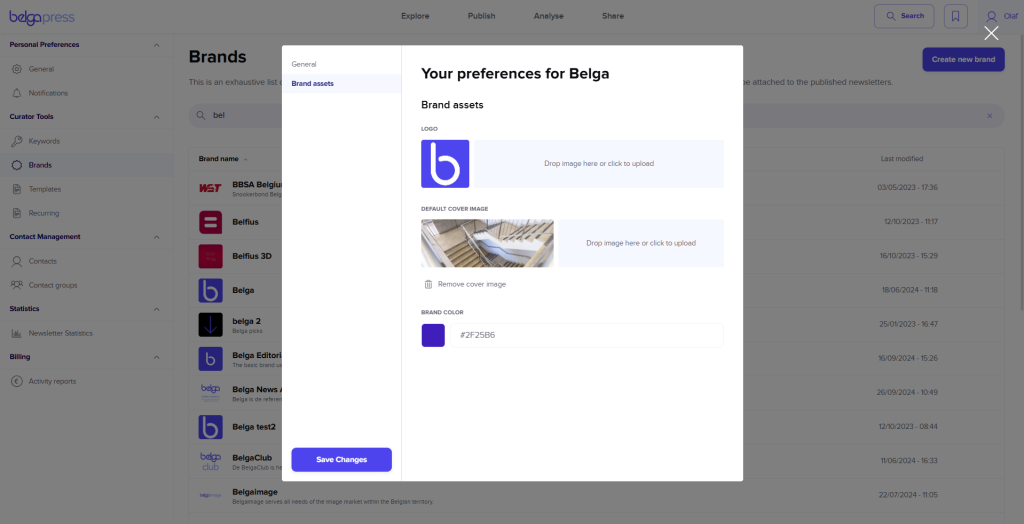This screenshot has width=1024, height=524.
Task: Open the Share menu
Action: (613, 16)
